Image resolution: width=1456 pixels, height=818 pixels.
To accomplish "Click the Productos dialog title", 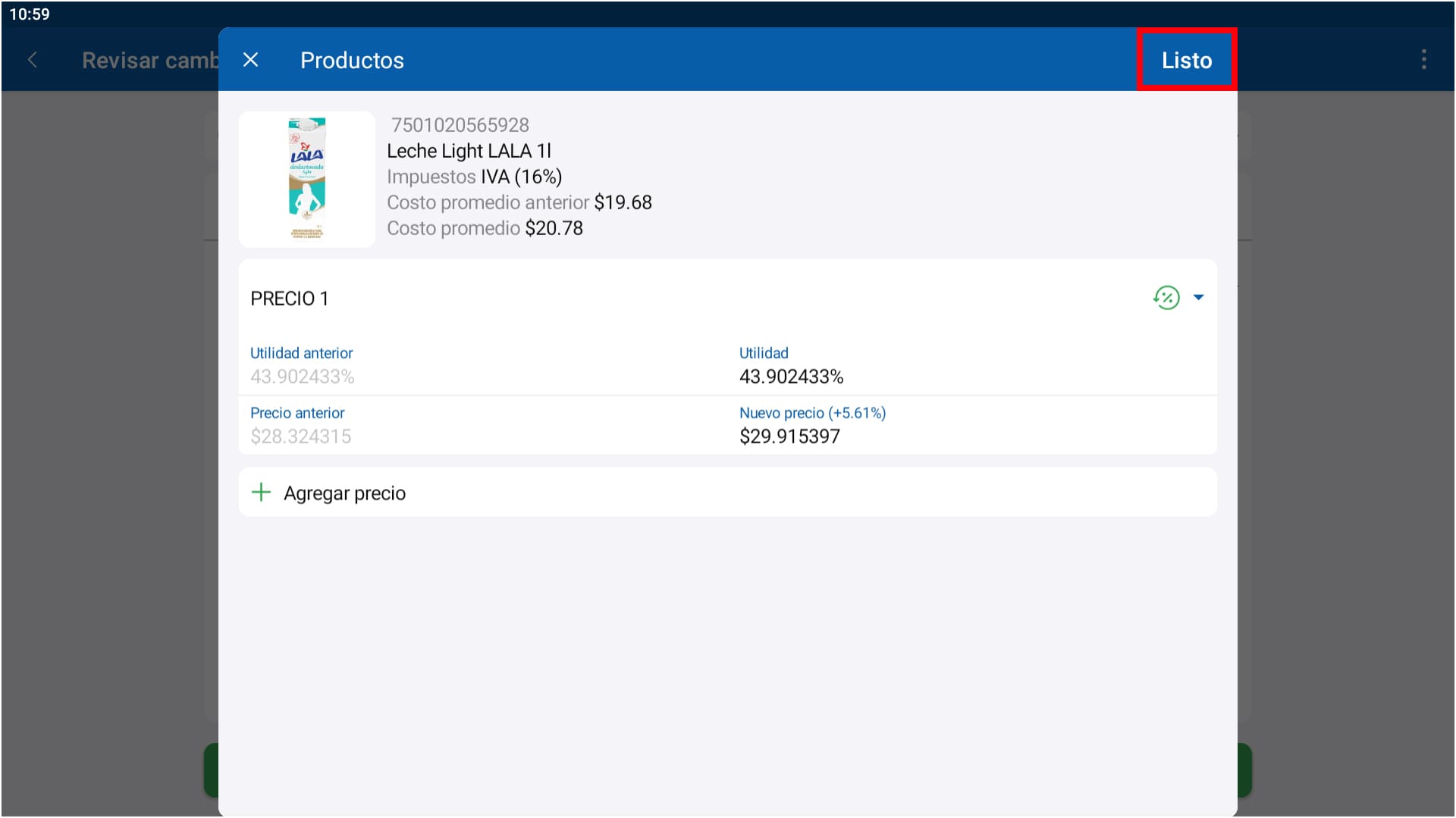I will click(x=352, y=61).
